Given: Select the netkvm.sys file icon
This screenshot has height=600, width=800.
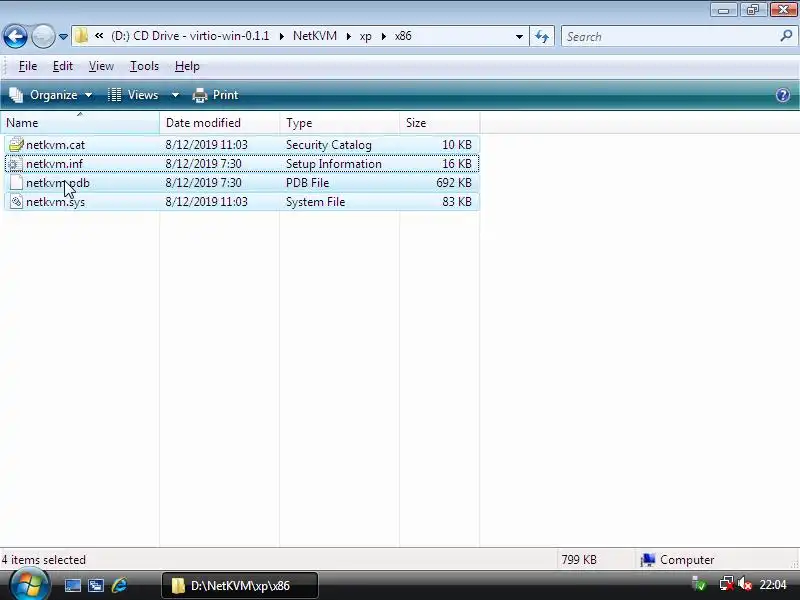Looking at the screenshot, I should point(16,202).
